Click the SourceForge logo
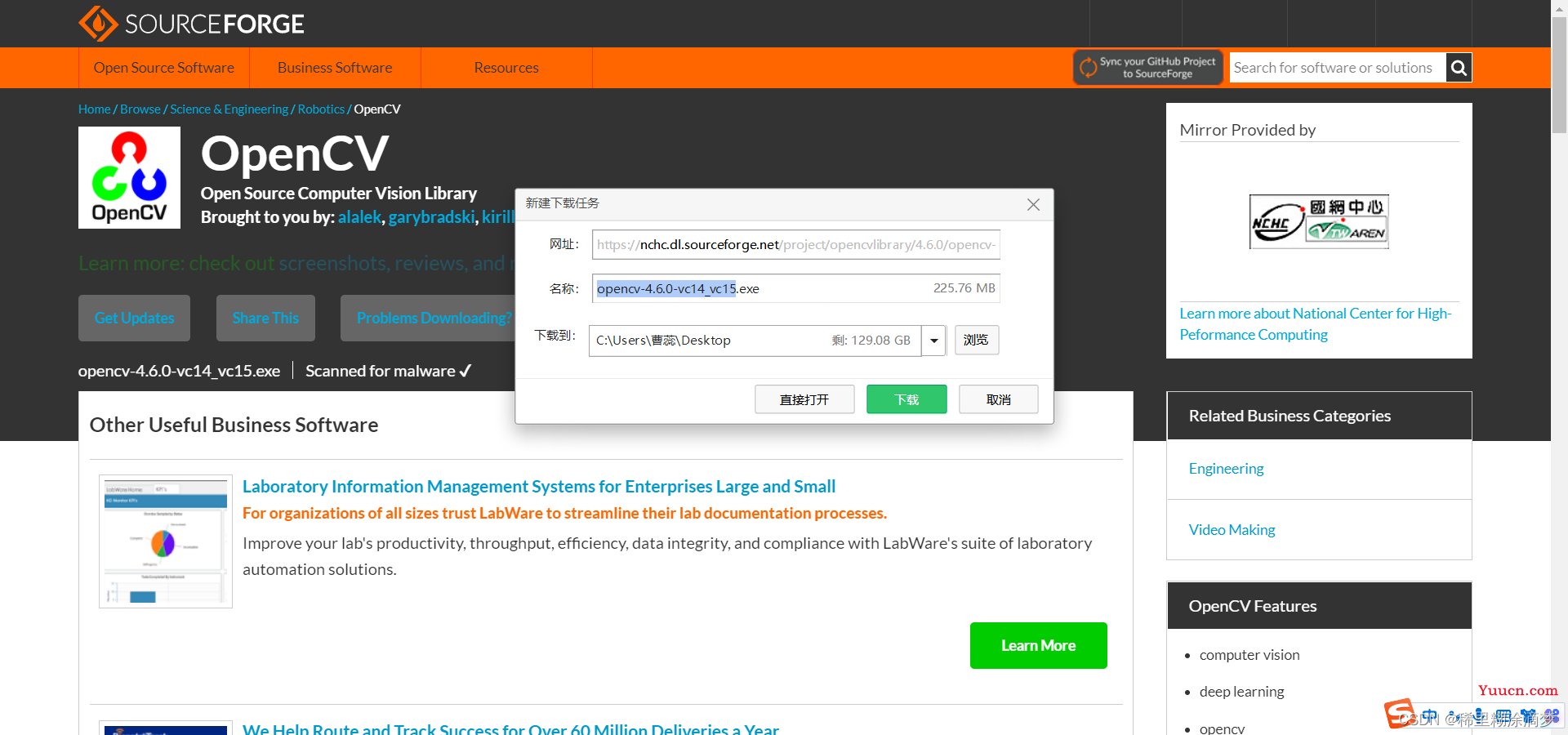 point(191,24)
